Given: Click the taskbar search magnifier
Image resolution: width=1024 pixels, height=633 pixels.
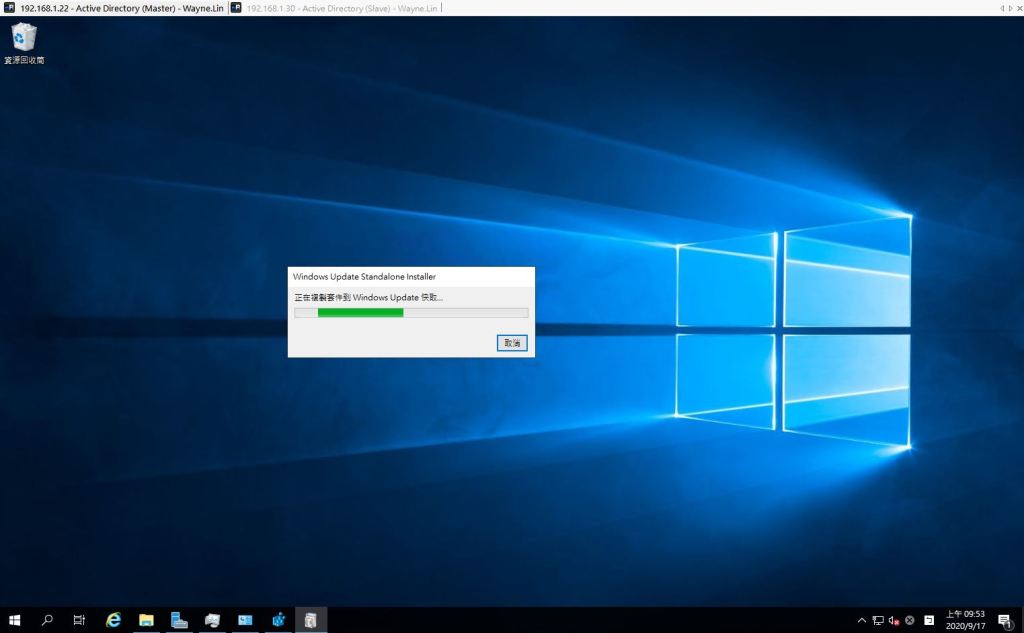Looking at the screenshot, I should point(47,620).
